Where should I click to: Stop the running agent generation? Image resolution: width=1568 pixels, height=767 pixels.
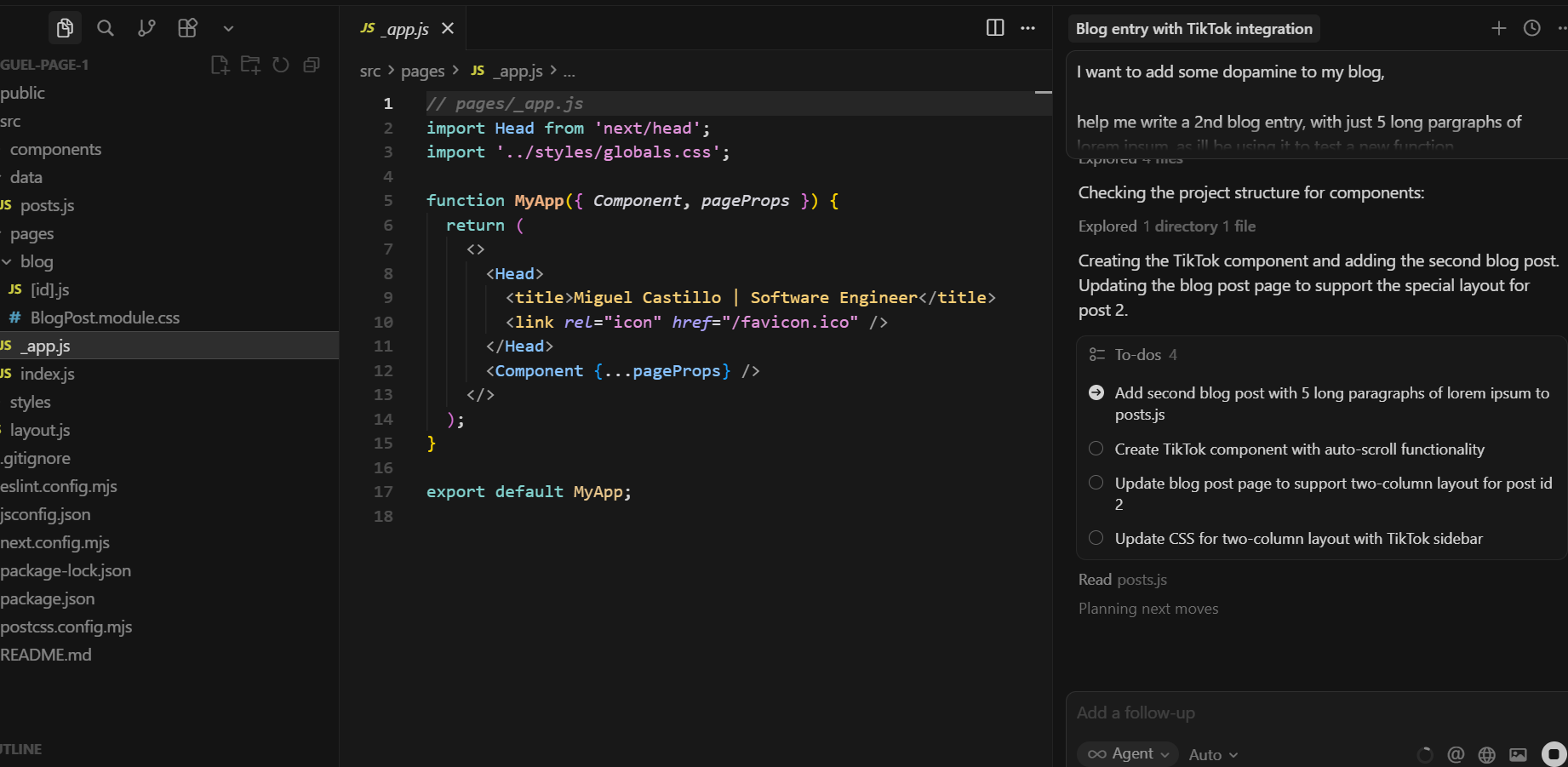point(1554,754)
